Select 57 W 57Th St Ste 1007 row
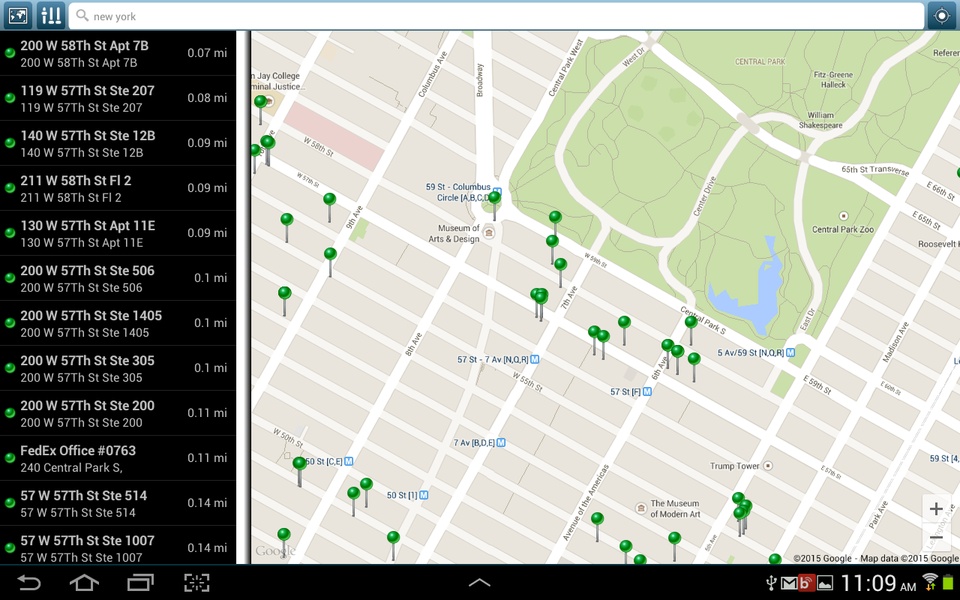960x600 pixels. tap(118, 547)
